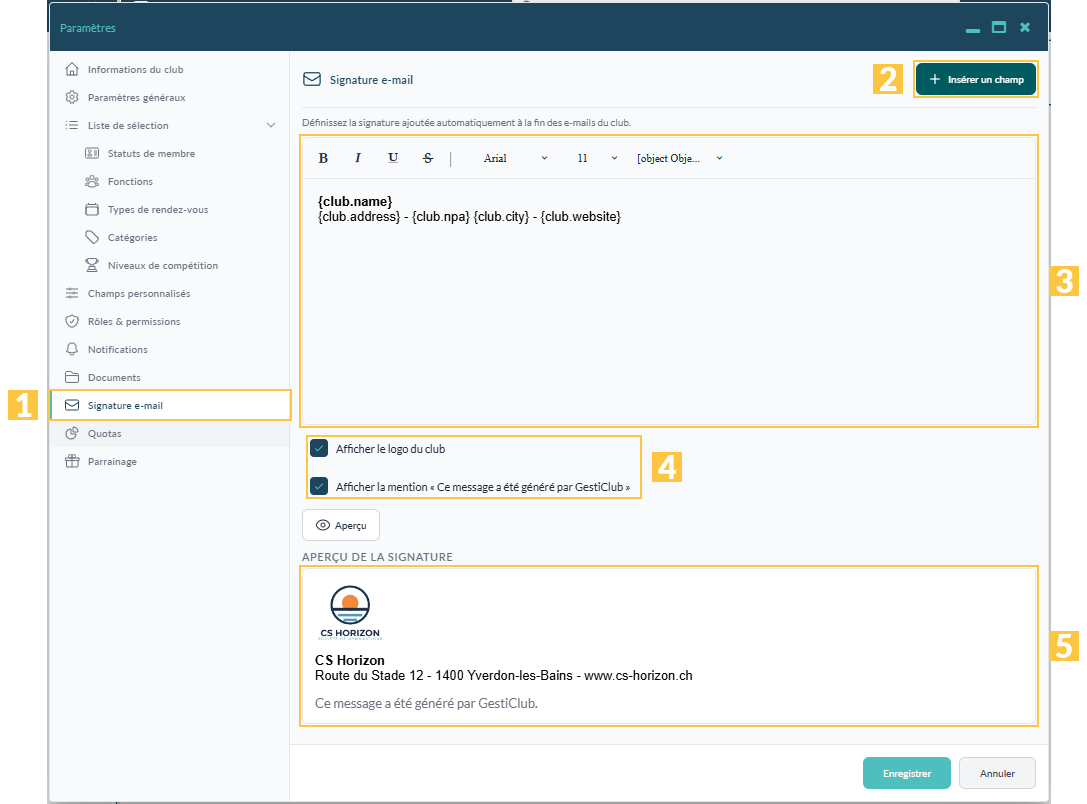Viewport: 1087px width, 804px height.
Task: Uncheck Afficher le logo du club
Action: tap(319, 448)
